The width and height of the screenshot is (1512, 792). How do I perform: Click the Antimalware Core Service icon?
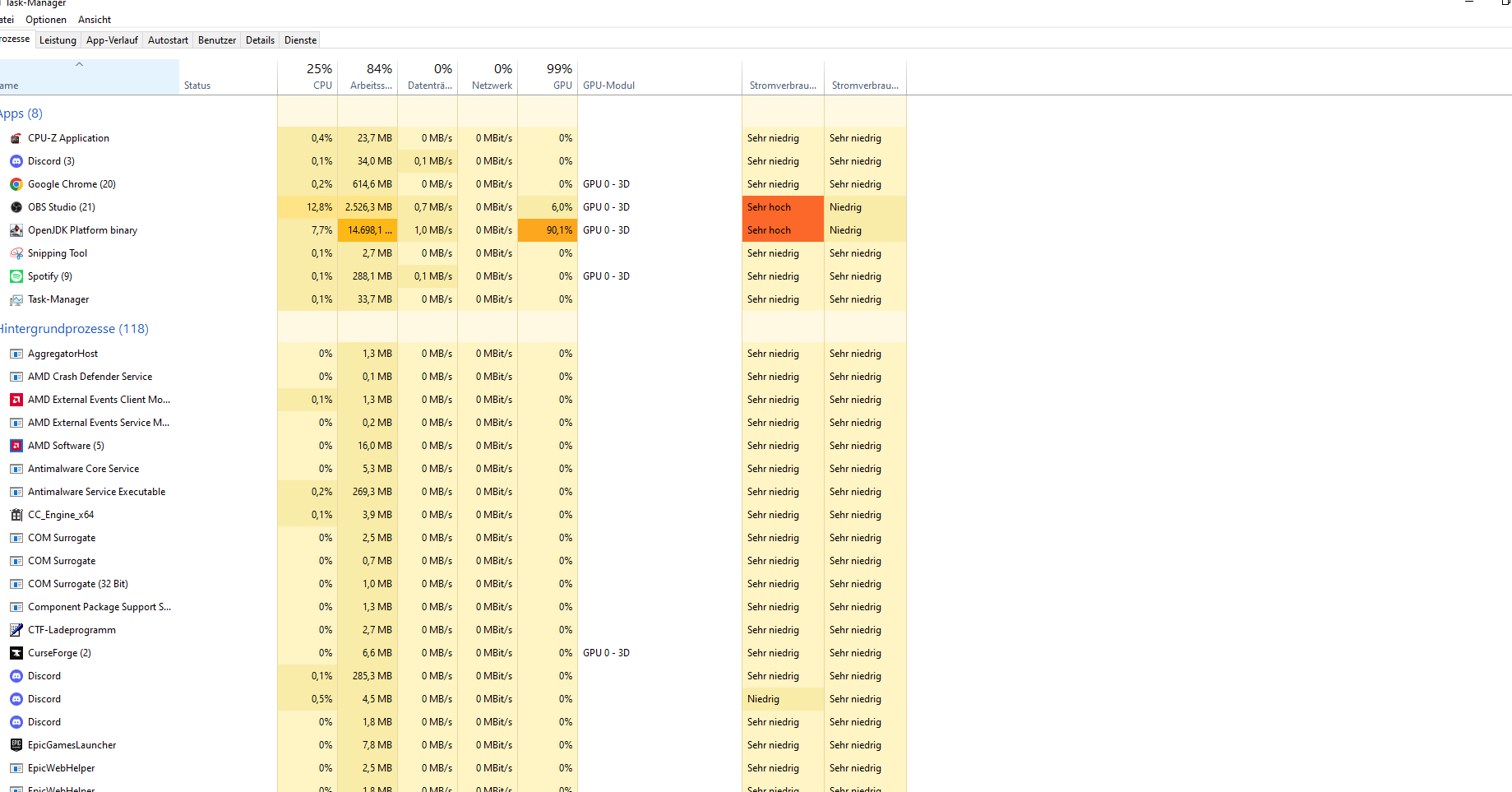point(16,469)
